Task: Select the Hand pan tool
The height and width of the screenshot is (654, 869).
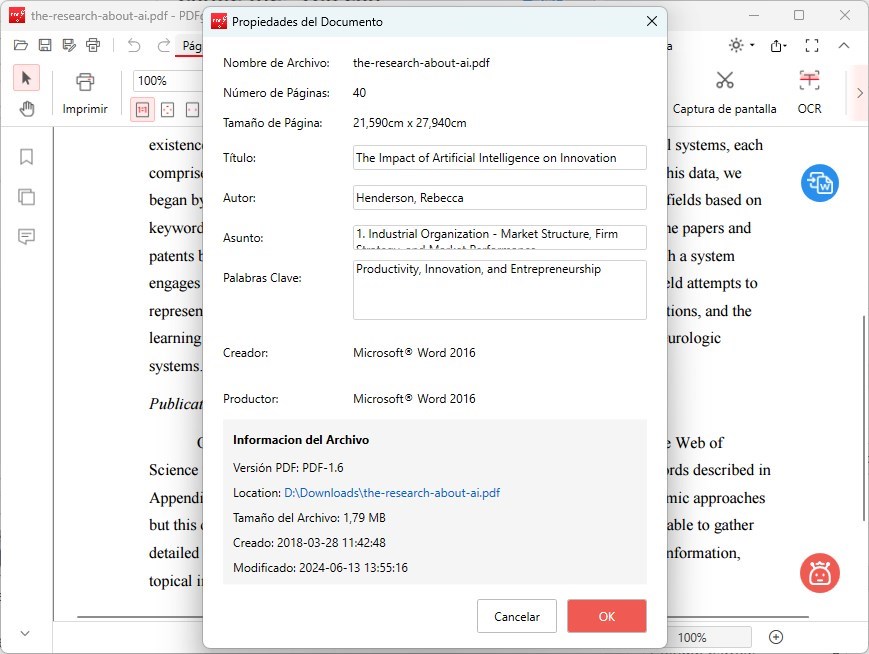Action: pyautogui.click(x=27, y=109)
